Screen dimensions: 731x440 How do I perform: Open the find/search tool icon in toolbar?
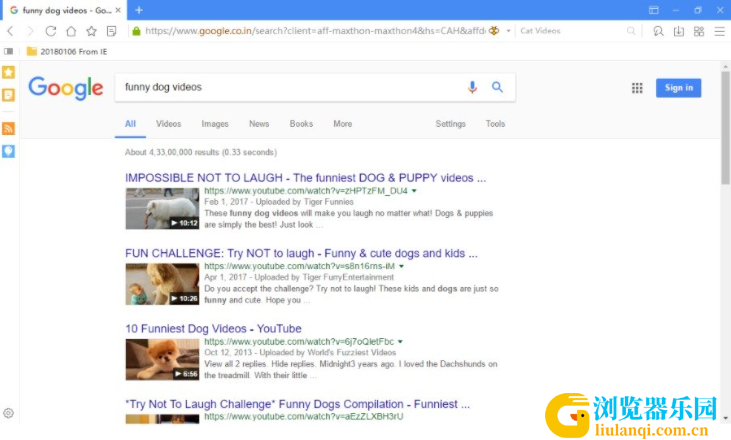point(658,31)
